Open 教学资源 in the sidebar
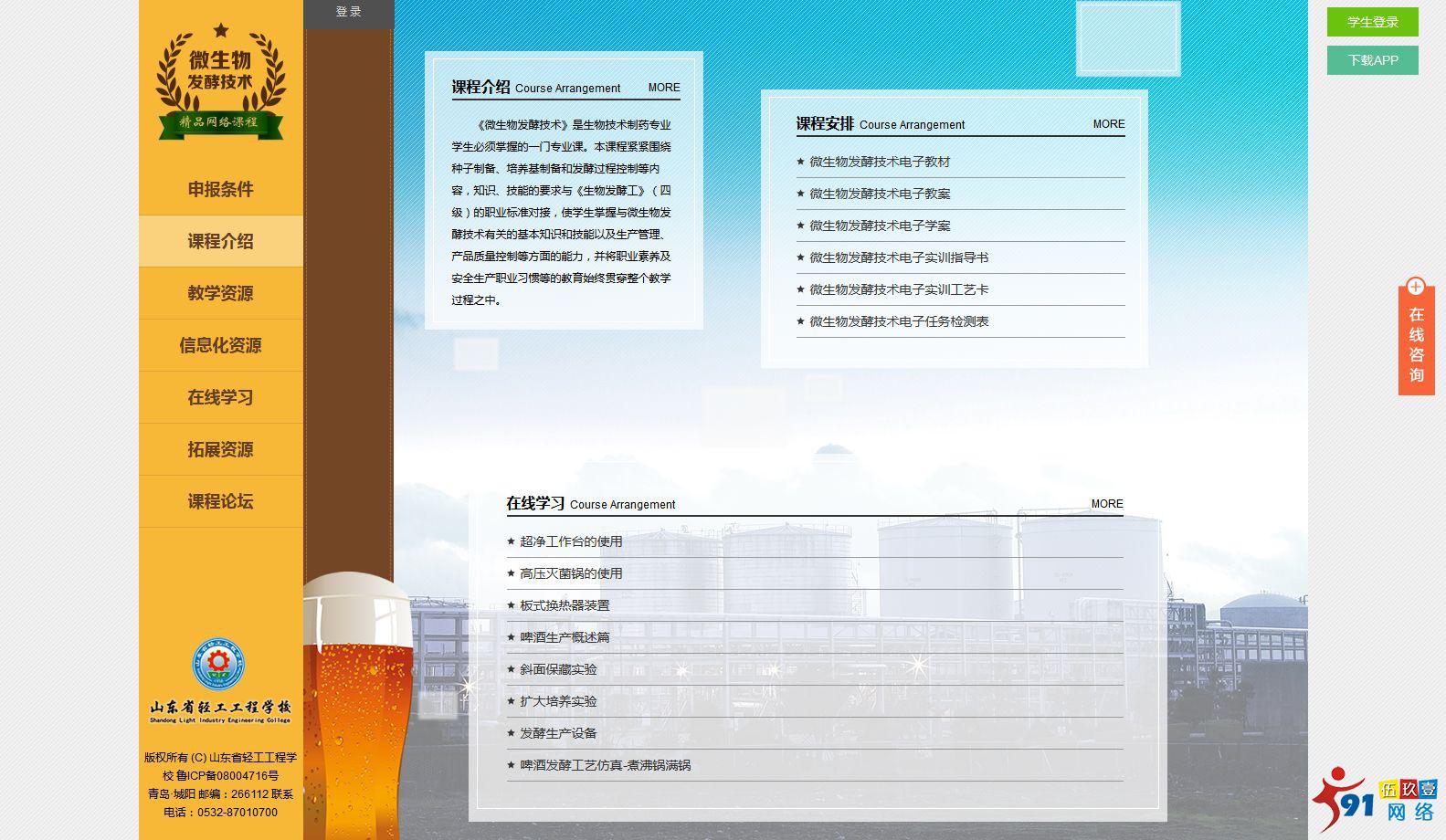This screenshot has width=1446, height=840. pyautogui.click(x=221, y=293)
